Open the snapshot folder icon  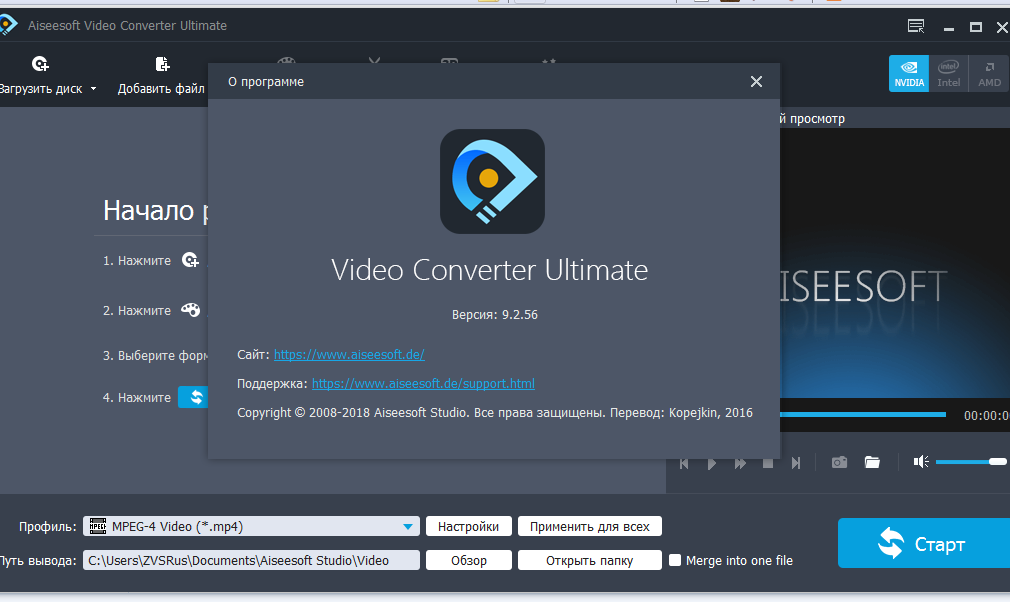872,462
